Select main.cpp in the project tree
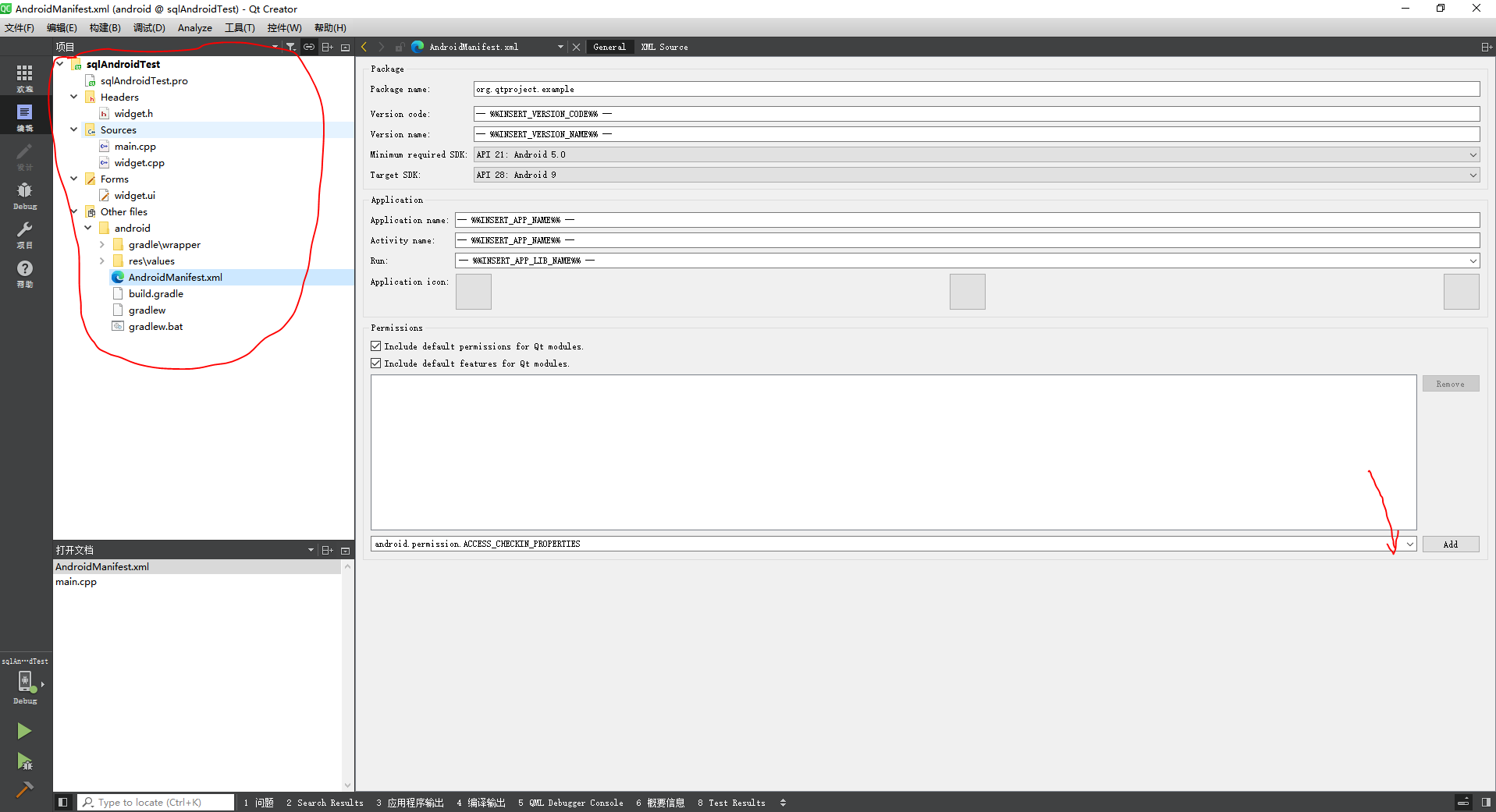This screenshot has height=812, width=1496. click(135, 146)
